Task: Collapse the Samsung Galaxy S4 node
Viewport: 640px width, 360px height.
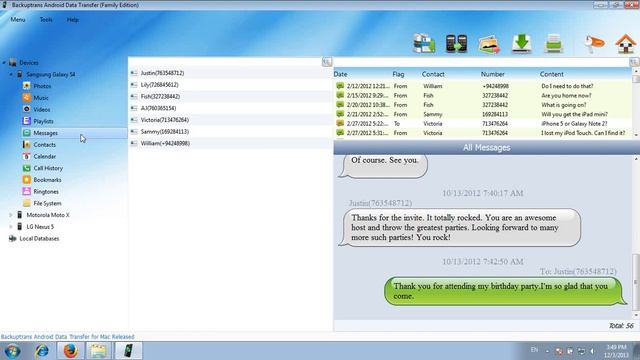Action: pyautogui.click(x=11, y=75)
